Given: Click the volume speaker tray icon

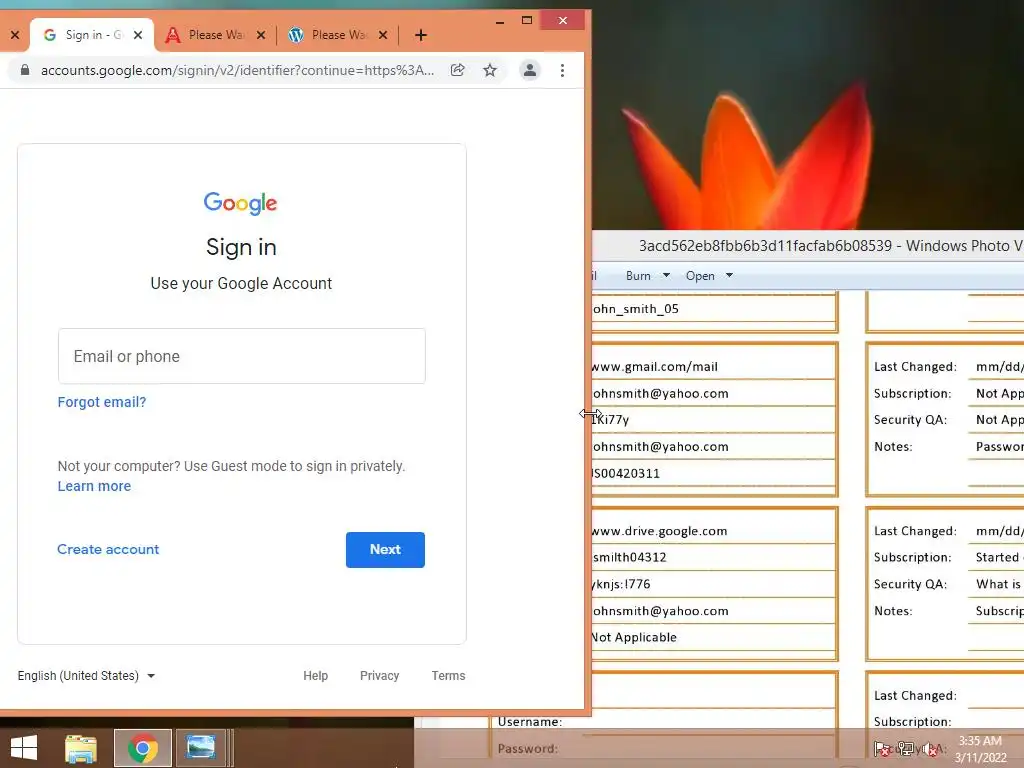Looking at the screenshot, I should point(930,748).
